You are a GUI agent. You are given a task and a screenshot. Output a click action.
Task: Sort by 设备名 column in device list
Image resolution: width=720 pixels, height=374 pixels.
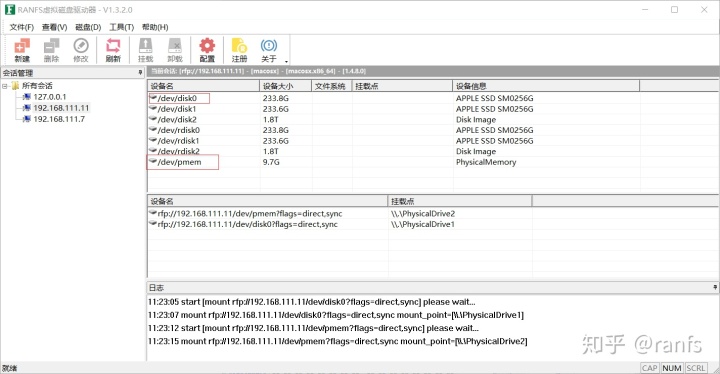[x=203, y=86]
